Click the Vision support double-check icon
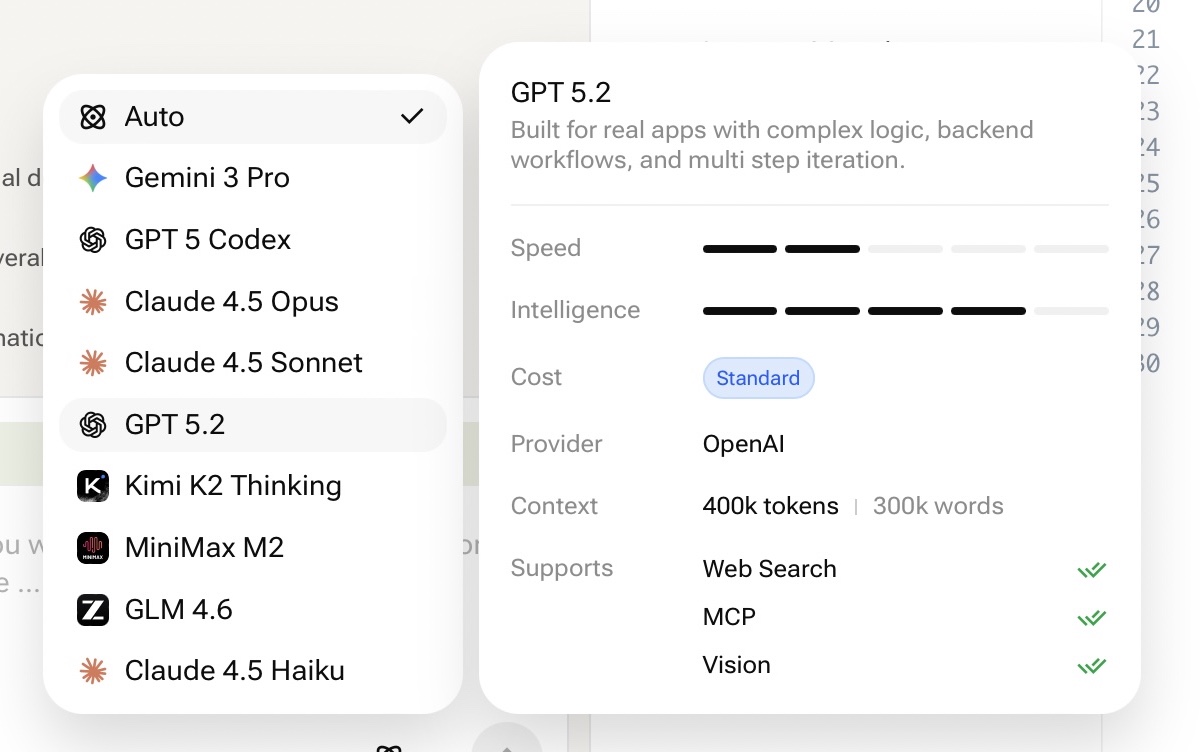This screenshot has height=752, width=1200. coord(1091,666)
